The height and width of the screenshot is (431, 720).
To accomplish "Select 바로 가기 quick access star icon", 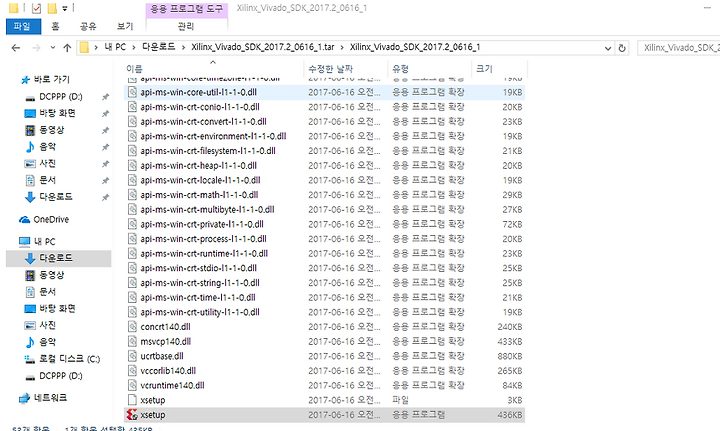I will tap(25, 80).
